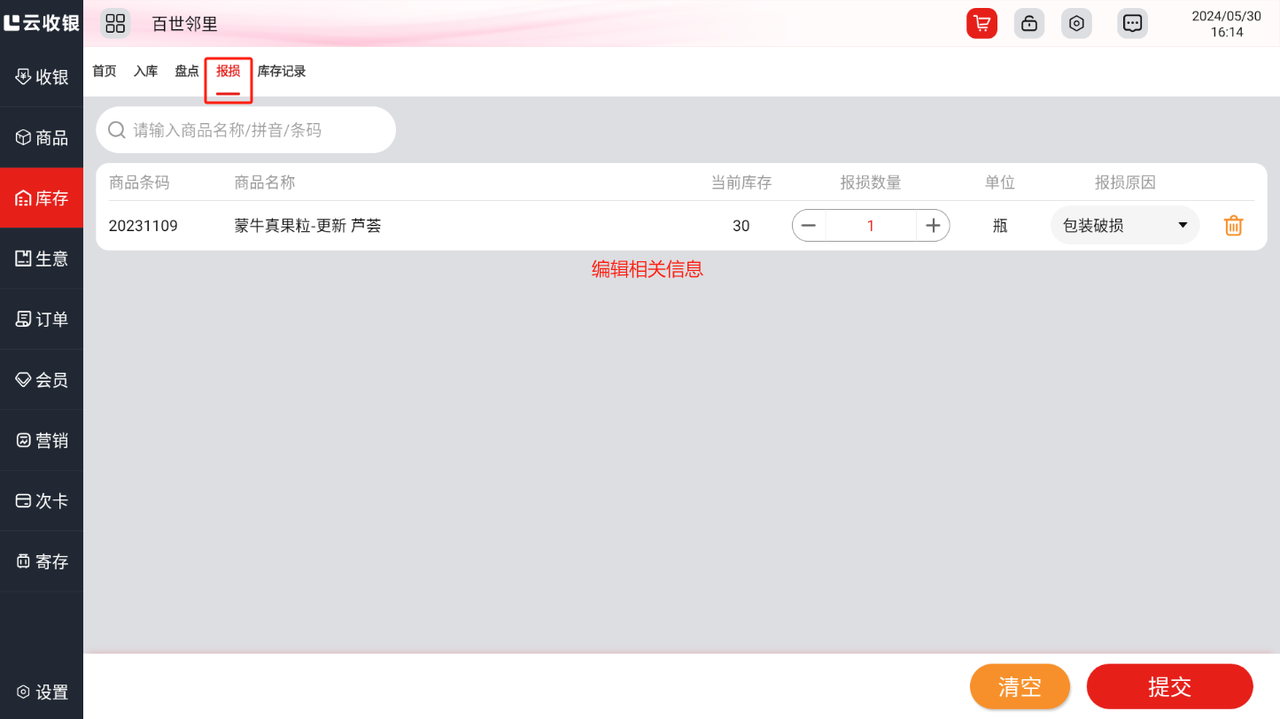Expand the 包装破损 loss reason dropdown
The height and width of the screenshot is (719, 1280).
tap(1124, 226)
